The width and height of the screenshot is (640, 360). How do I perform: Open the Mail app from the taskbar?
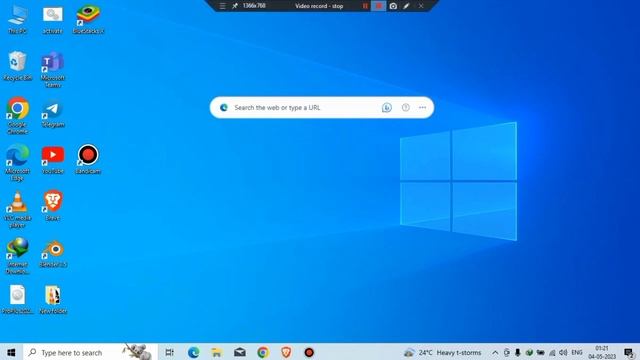(x=240, y=352)
